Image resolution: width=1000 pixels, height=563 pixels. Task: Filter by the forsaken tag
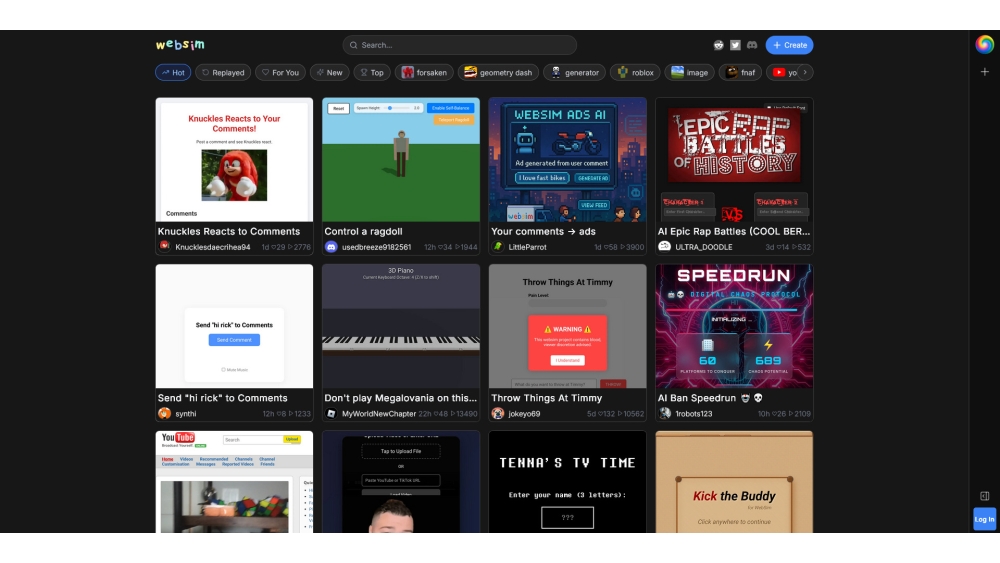[424, 73]
